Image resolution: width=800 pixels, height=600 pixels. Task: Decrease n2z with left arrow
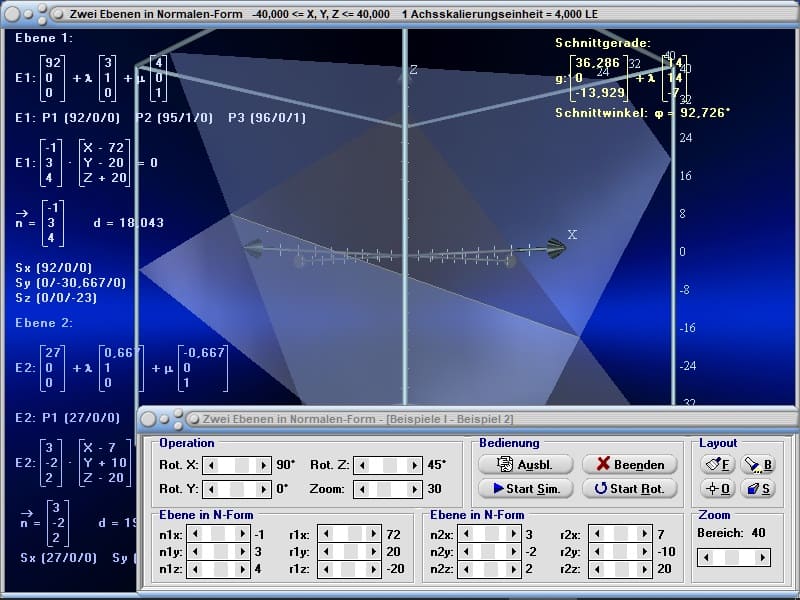[466, 568]
